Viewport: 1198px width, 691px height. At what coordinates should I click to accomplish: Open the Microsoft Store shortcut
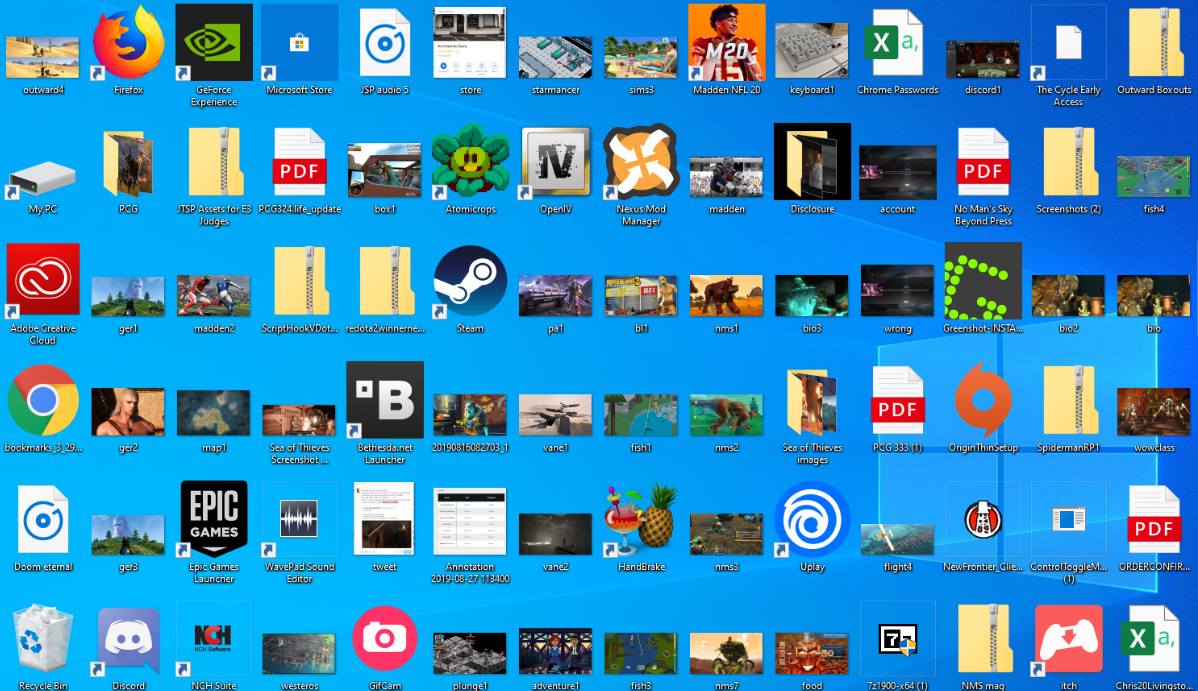point(299,43)
